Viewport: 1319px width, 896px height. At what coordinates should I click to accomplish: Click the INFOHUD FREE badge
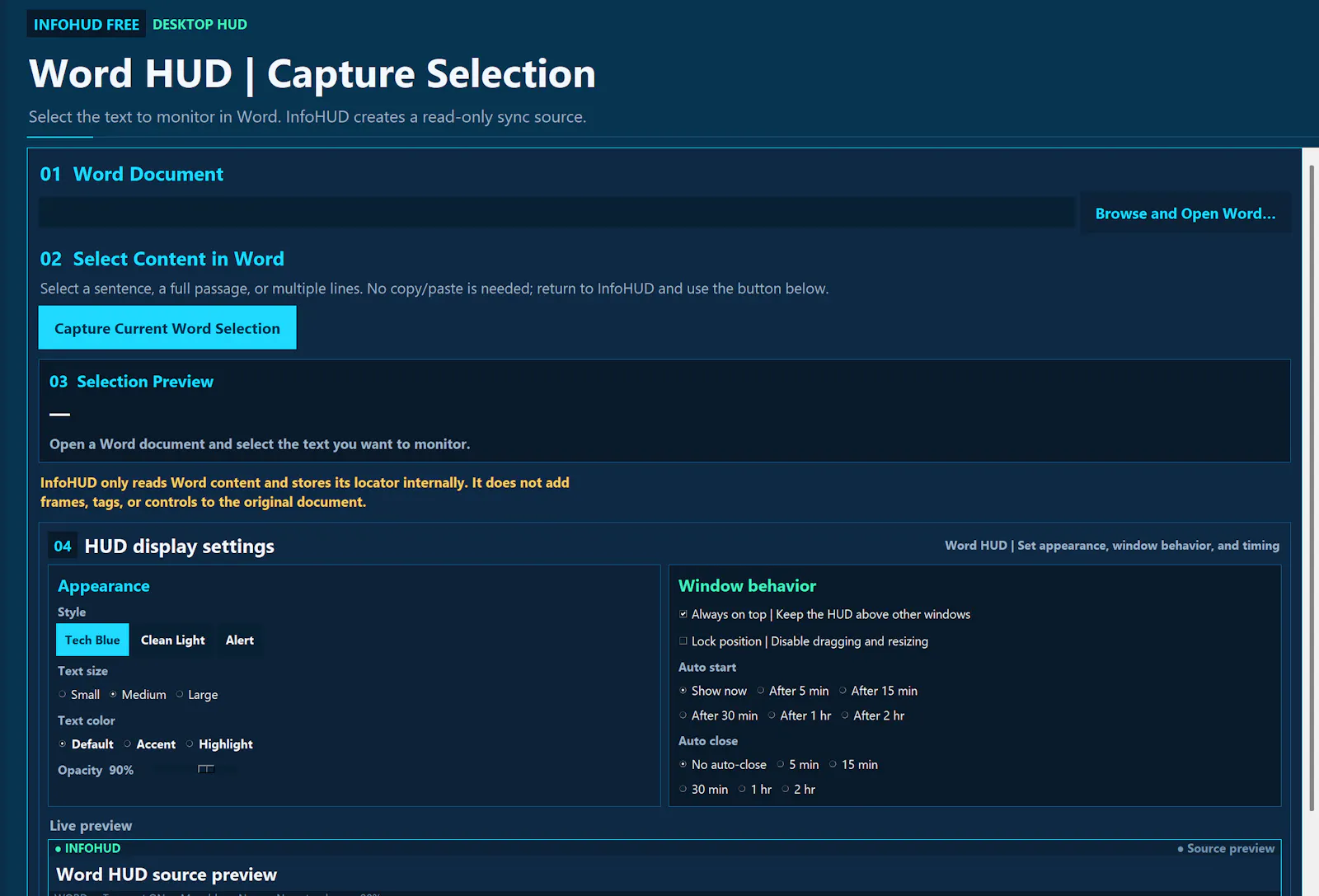point(87,25)
